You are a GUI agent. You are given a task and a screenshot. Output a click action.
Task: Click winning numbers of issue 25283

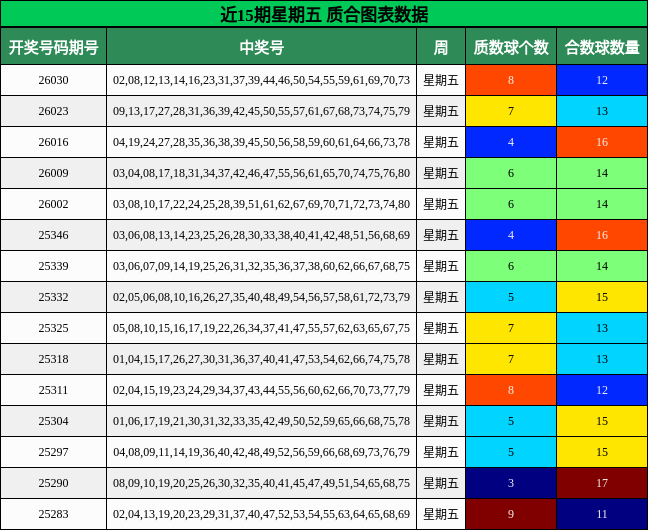coord(262,514)
